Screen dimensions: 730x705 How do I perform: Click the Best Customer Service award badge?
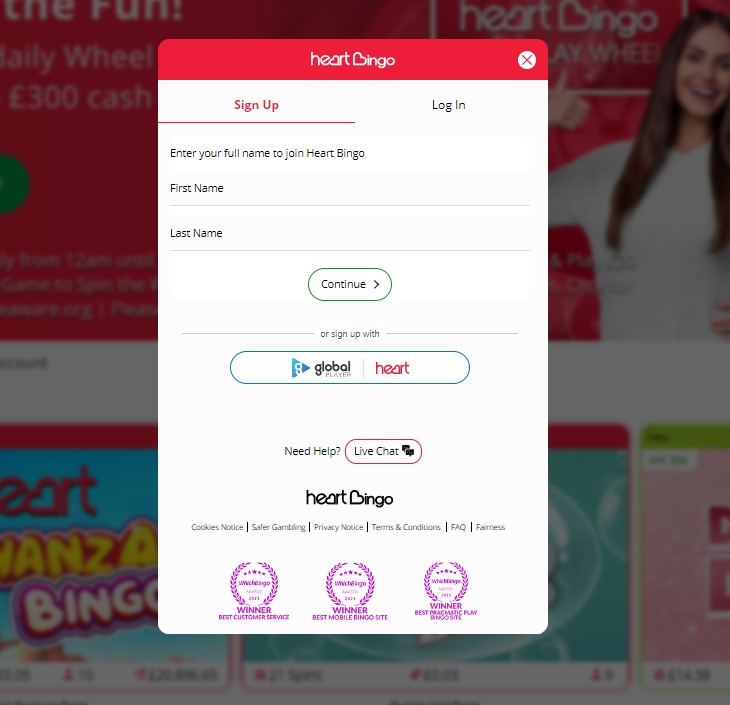(x=254, y=591)
